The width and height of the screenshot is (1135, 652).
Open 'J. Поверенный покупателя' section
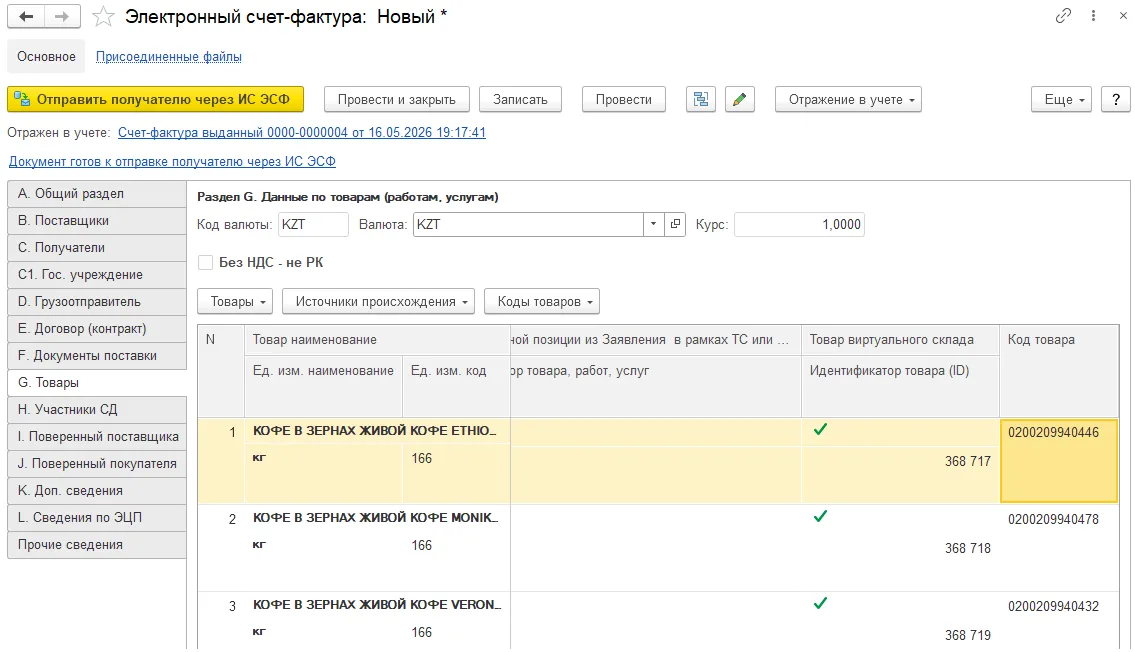[97, 464]
